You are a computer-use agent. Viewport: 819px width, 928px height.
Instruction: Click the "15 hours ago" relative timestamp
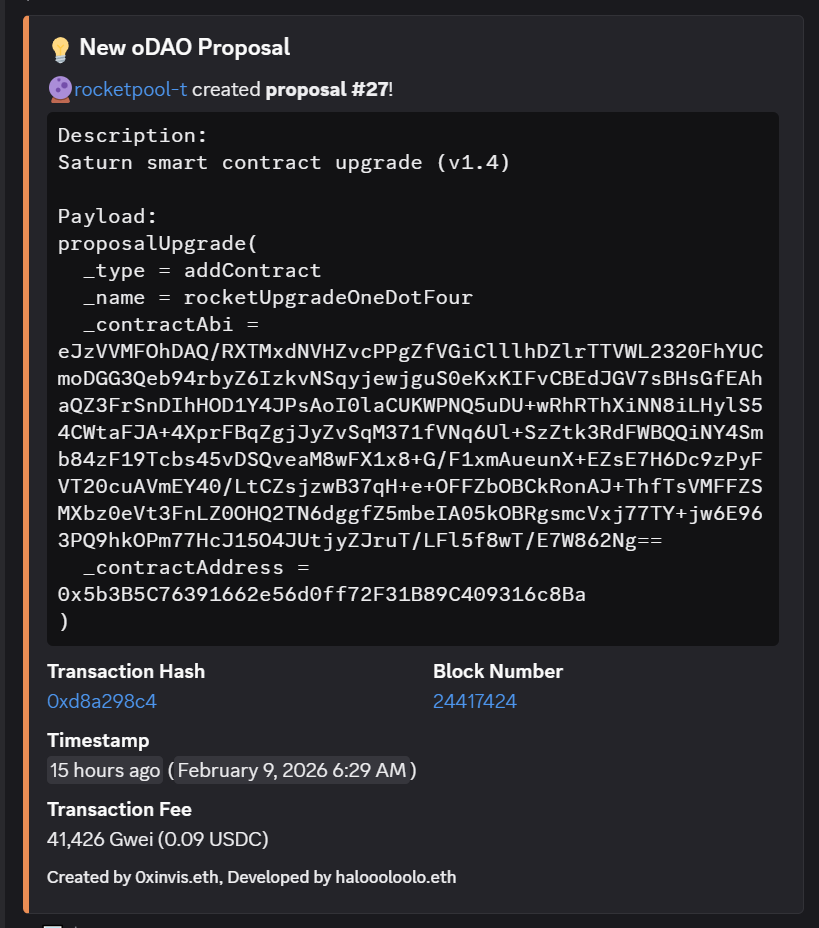click(x=105, y=770)
